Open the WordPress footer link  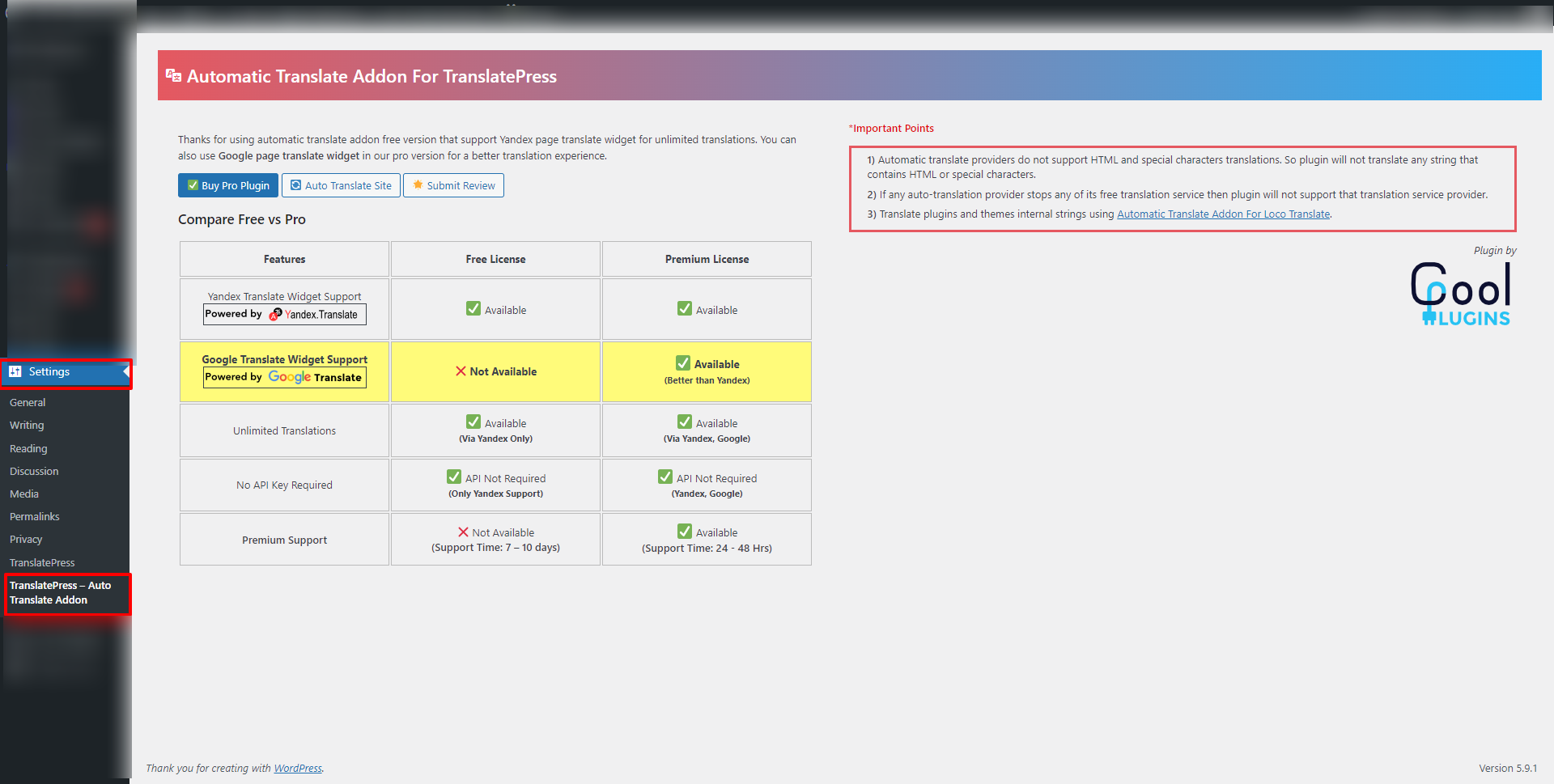[298, 769]
